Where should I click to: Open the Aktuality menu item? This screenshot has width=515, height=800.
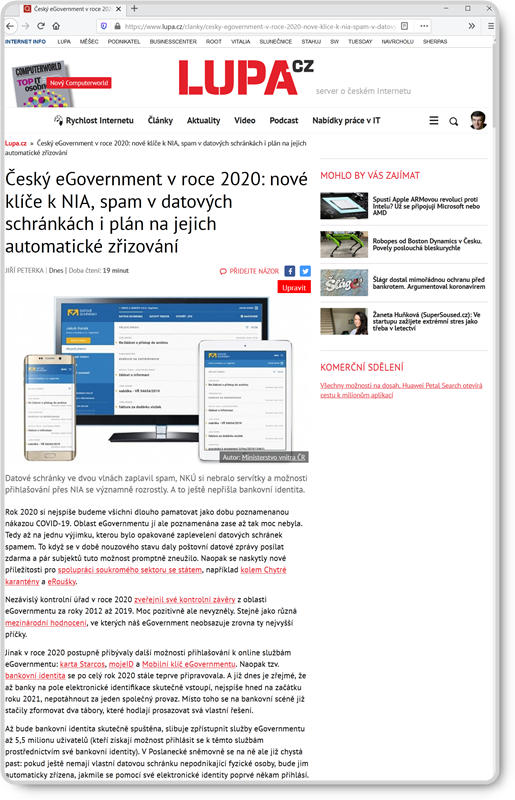coord(203,121)
